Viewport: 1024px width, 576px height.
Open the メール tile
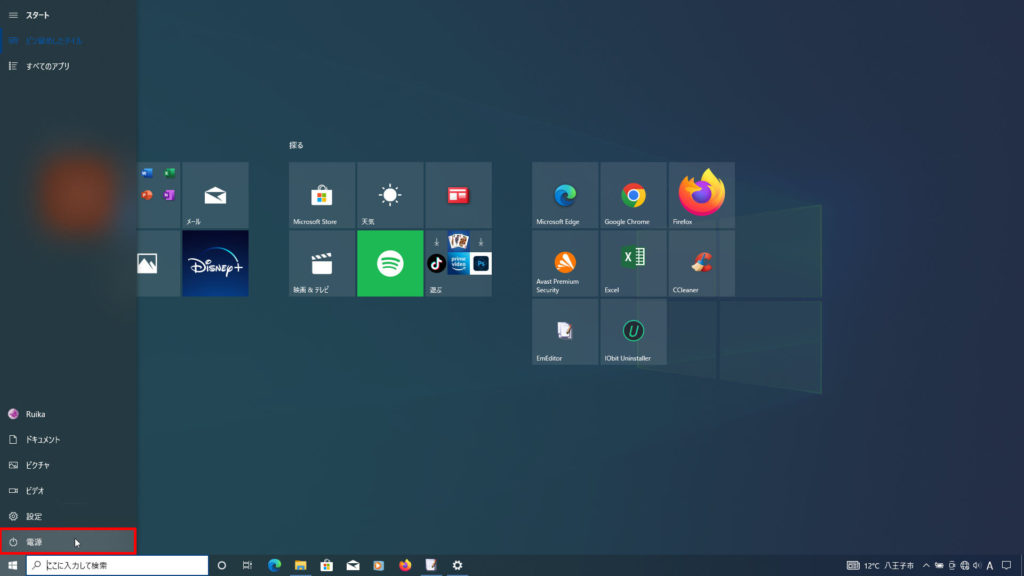pyautogui.click(x=215, y=195)
